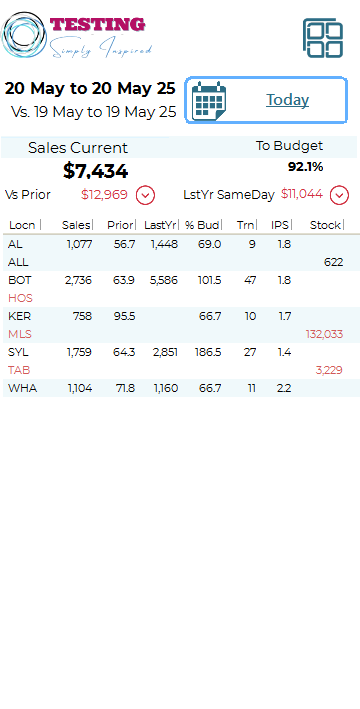Click the LastYr column header

(161, 225)
